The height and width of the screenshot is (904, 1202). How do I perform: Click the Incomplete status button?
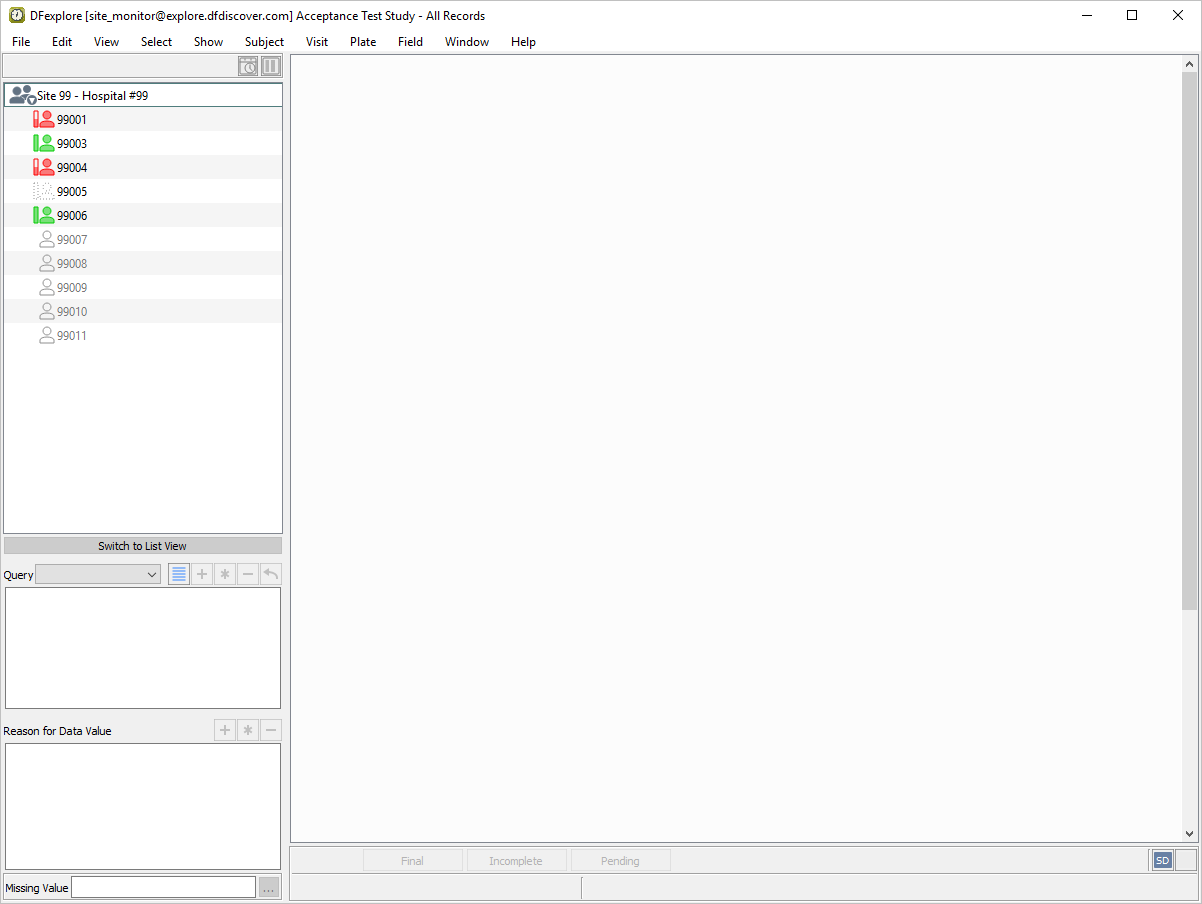coord(516,860)
